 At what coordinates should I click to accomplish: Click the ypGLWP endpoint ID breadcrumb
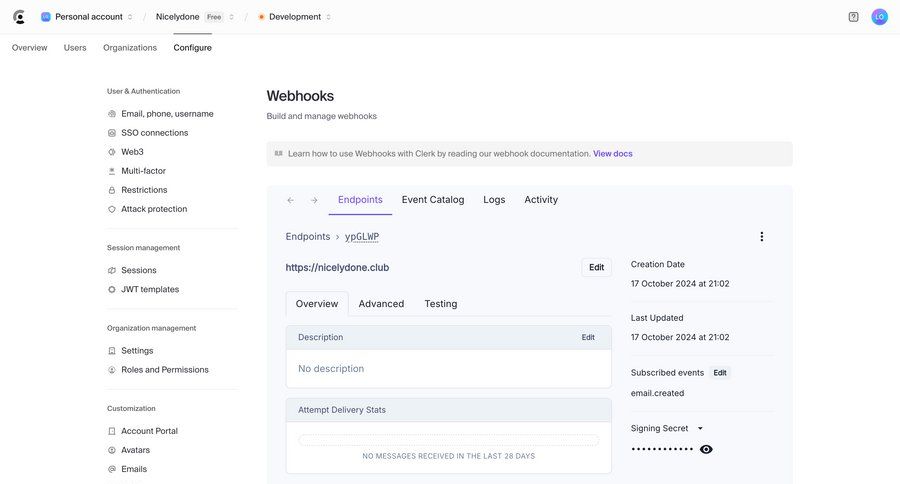362,237
